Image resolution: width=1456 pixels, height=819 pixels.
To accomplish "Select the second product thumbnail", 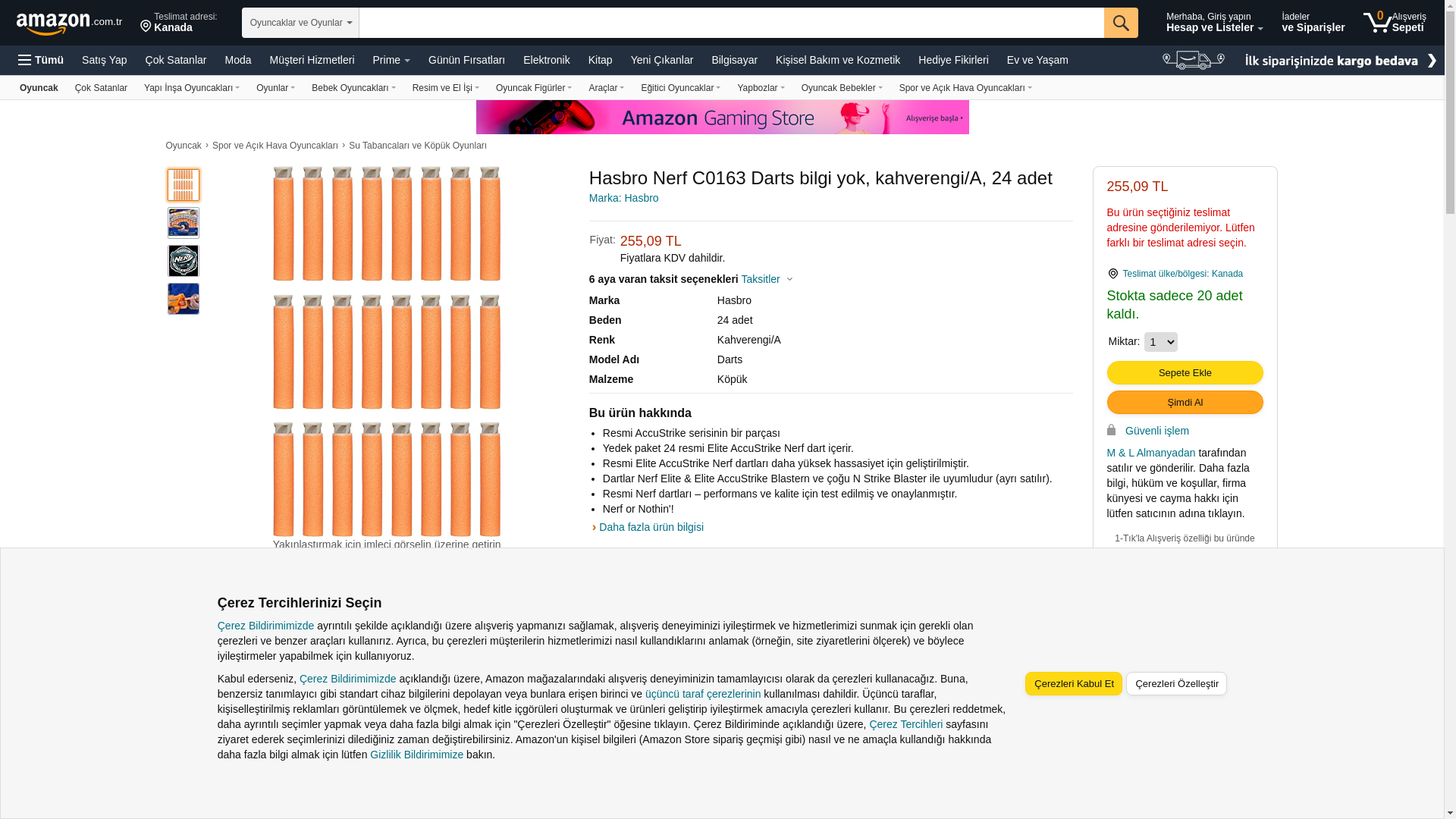I will [184, 223].
